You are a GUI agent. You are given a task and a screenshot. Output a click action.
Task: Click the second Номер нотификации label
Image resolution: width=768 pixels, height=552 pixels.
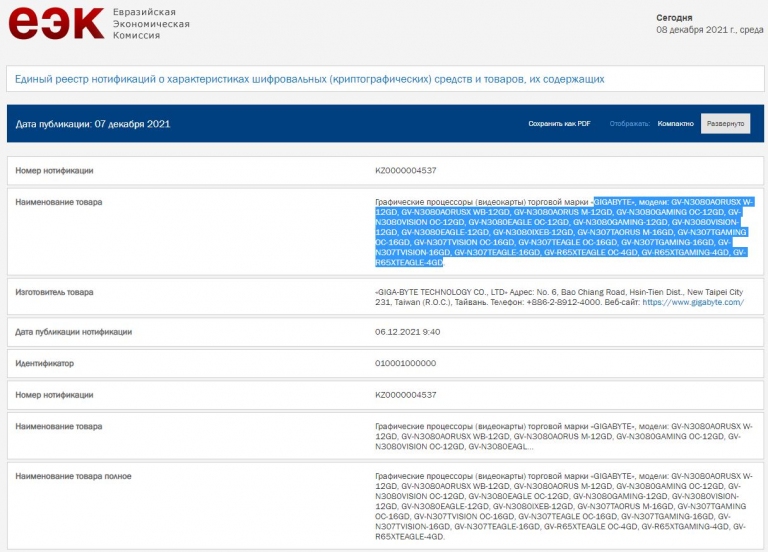54,395
